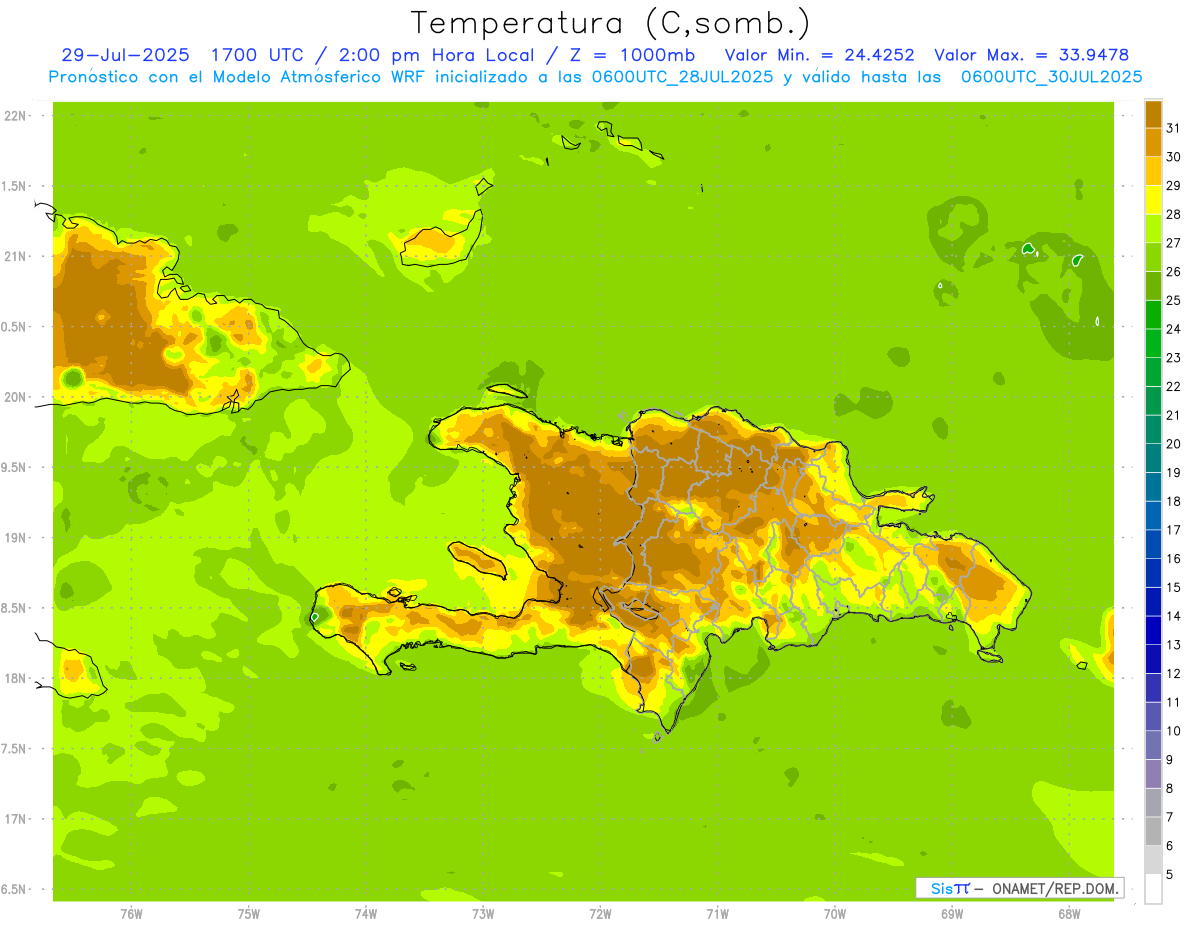Click the '76W' longitude label
The height and width of the screenshot is (927, 1200).
tap(131, 914)
